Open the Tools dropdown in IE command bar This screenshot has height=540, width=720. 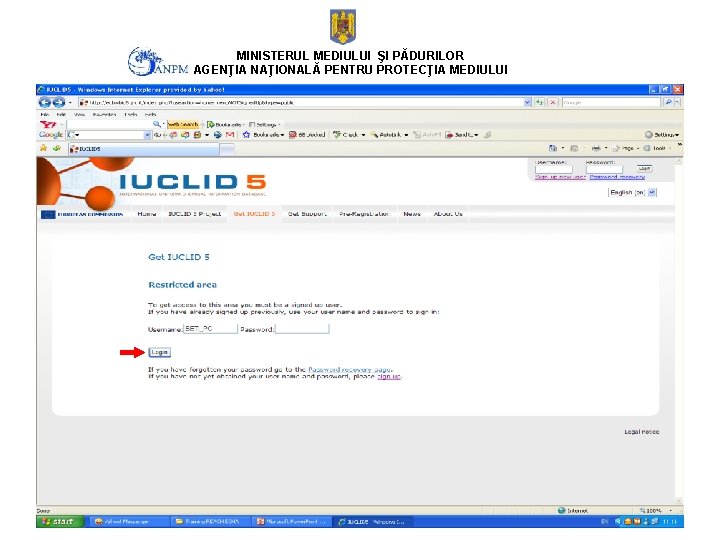click(x=657, y=148)
